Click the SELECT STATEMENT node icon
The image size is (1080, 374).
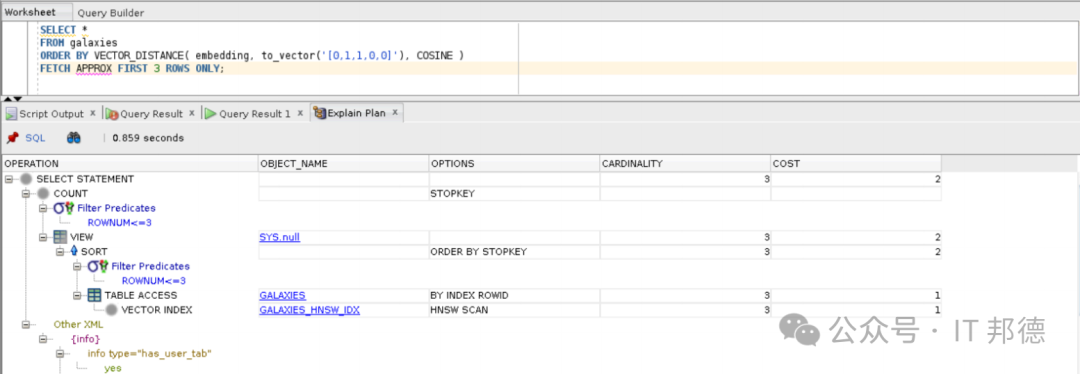click(25, 179)
